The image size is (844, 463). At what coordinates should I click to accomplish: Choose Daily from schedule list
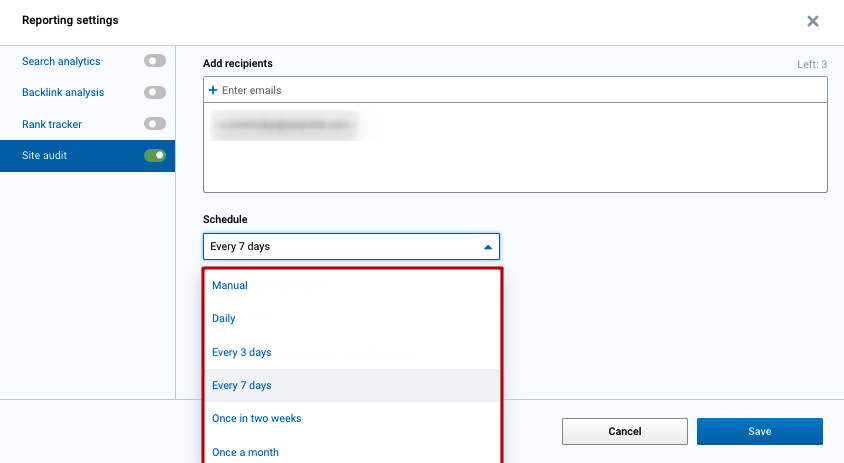tap(224, 319)
